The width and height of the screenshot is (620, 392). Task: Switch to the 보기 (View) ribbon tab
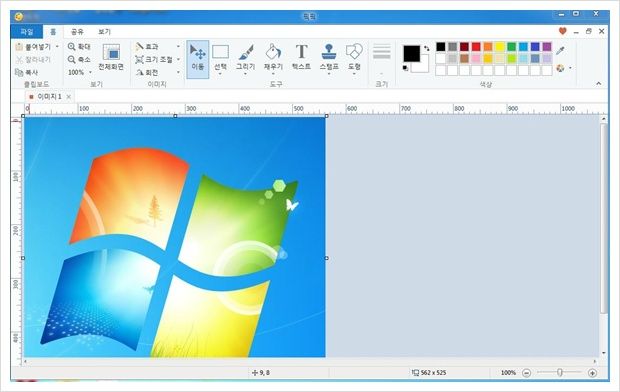point(104,32)
